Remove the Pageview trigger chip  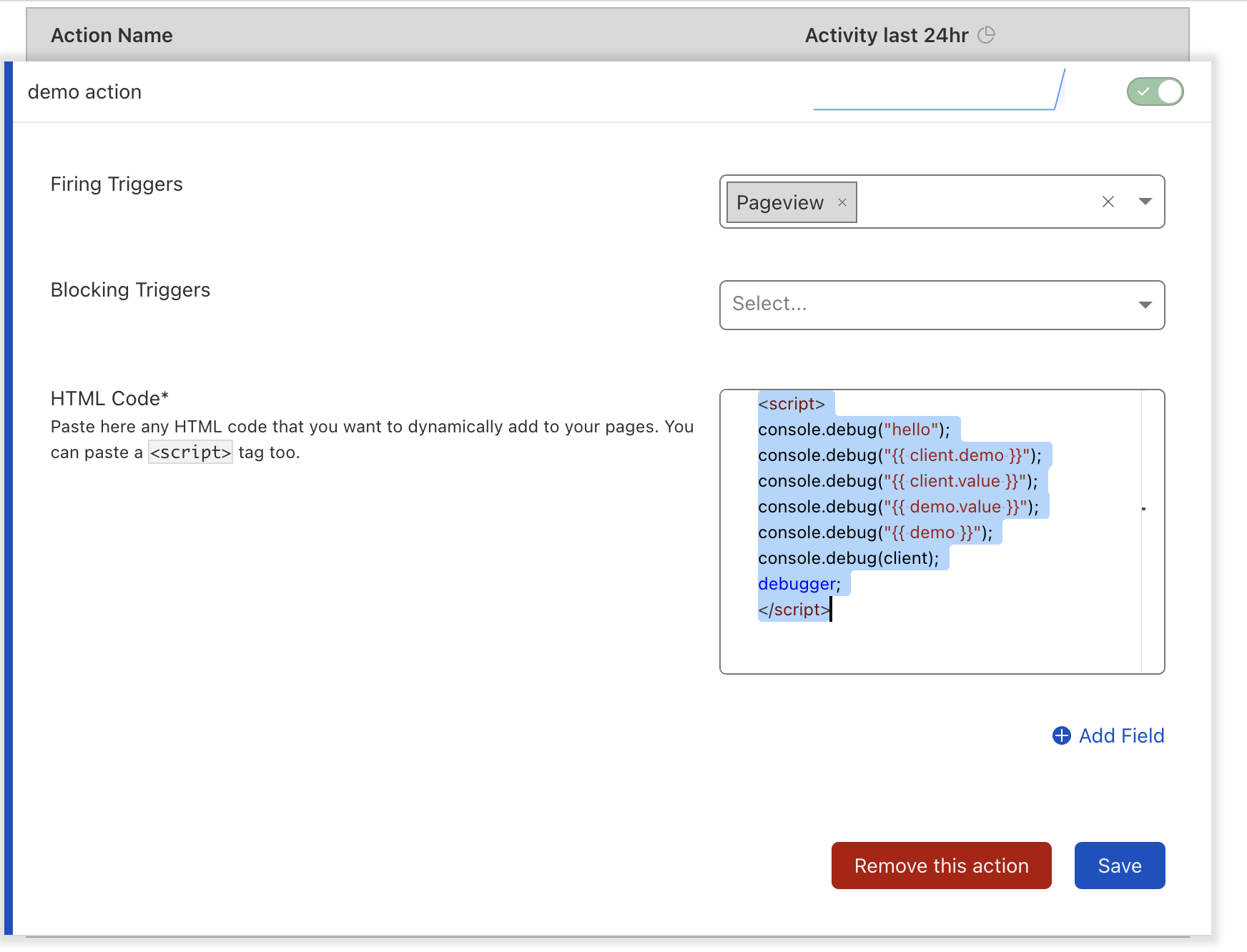tap(842, 202)
